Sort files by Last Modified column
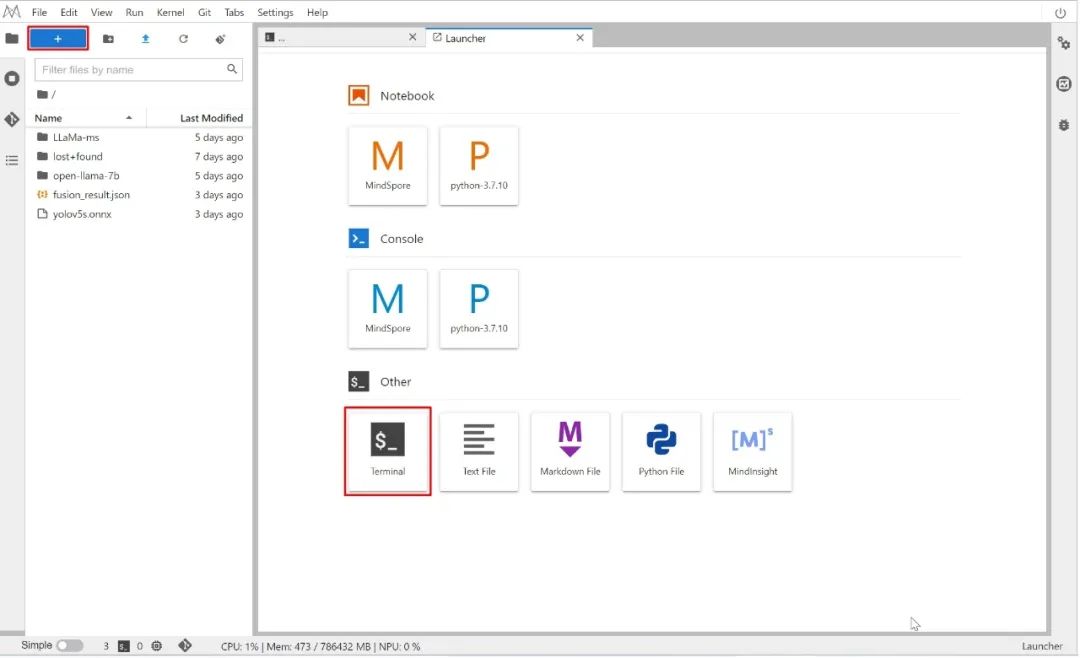The height and width of the screenshot is (658, 1080). tap(200, 118)
